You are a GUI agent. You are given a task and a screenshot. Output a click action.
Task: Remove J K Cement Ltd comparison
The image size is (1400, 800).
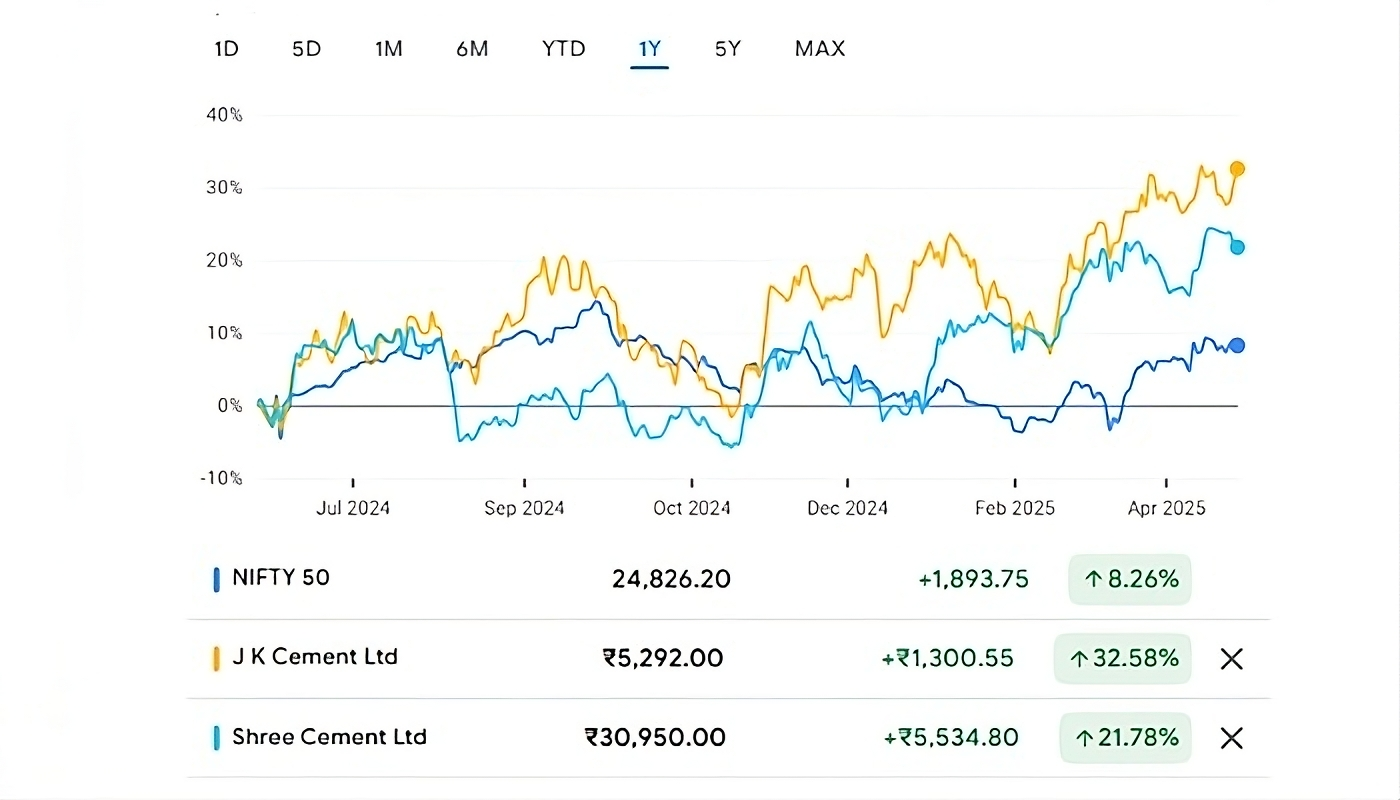tap(1232, 659)
